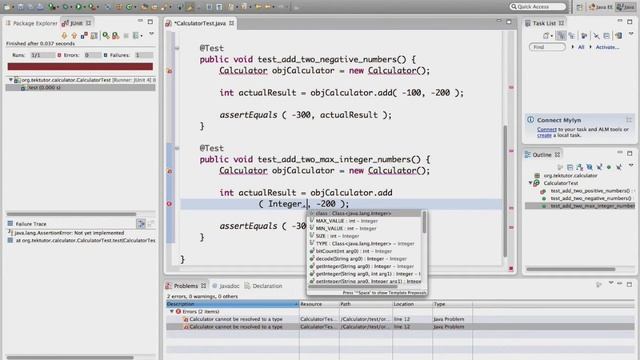Click the red JUnit progress bar

pos(80,66)
